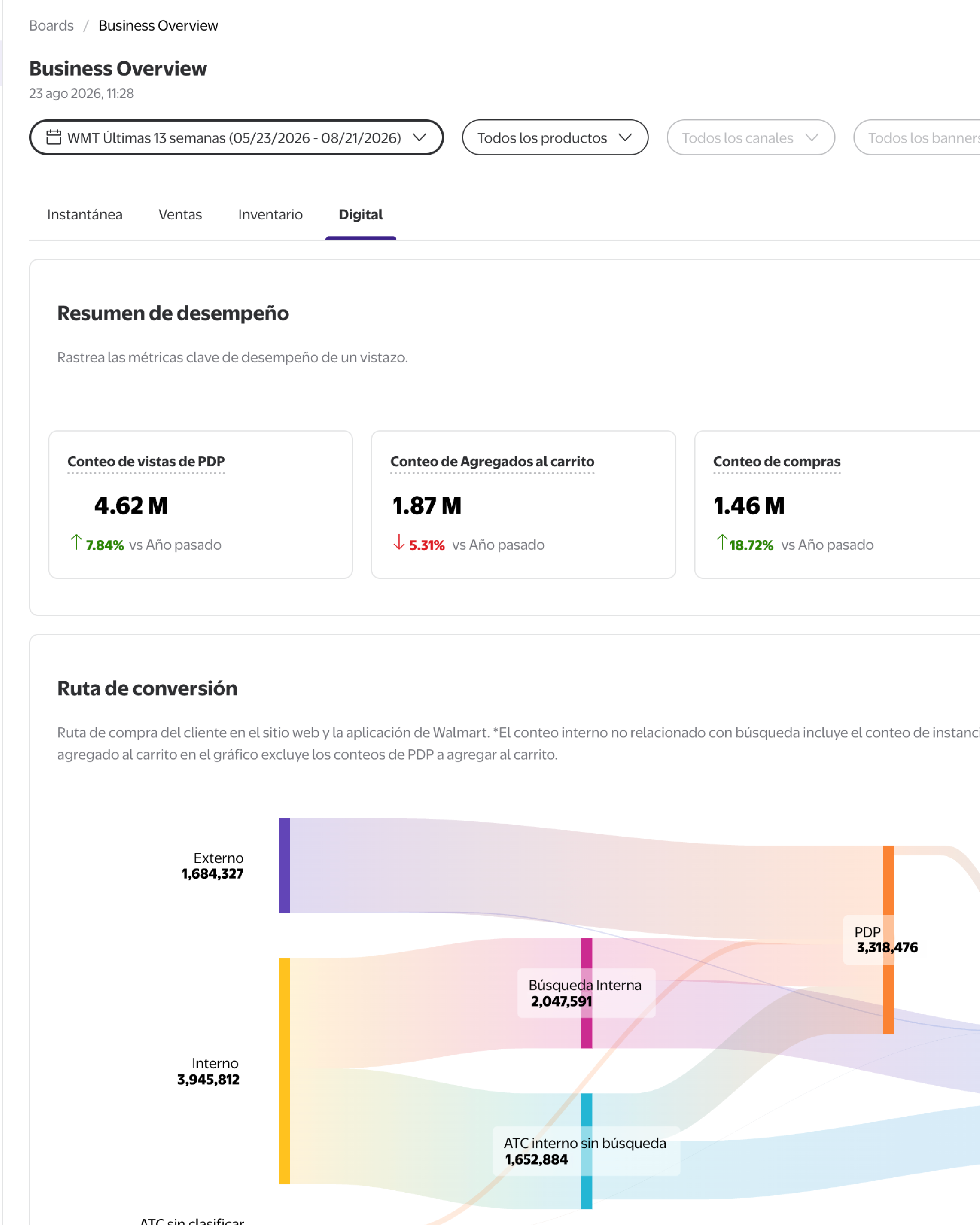Open the Inventario tab
980x1225 pixels.
pyautogui.click(x=270, y=214)
